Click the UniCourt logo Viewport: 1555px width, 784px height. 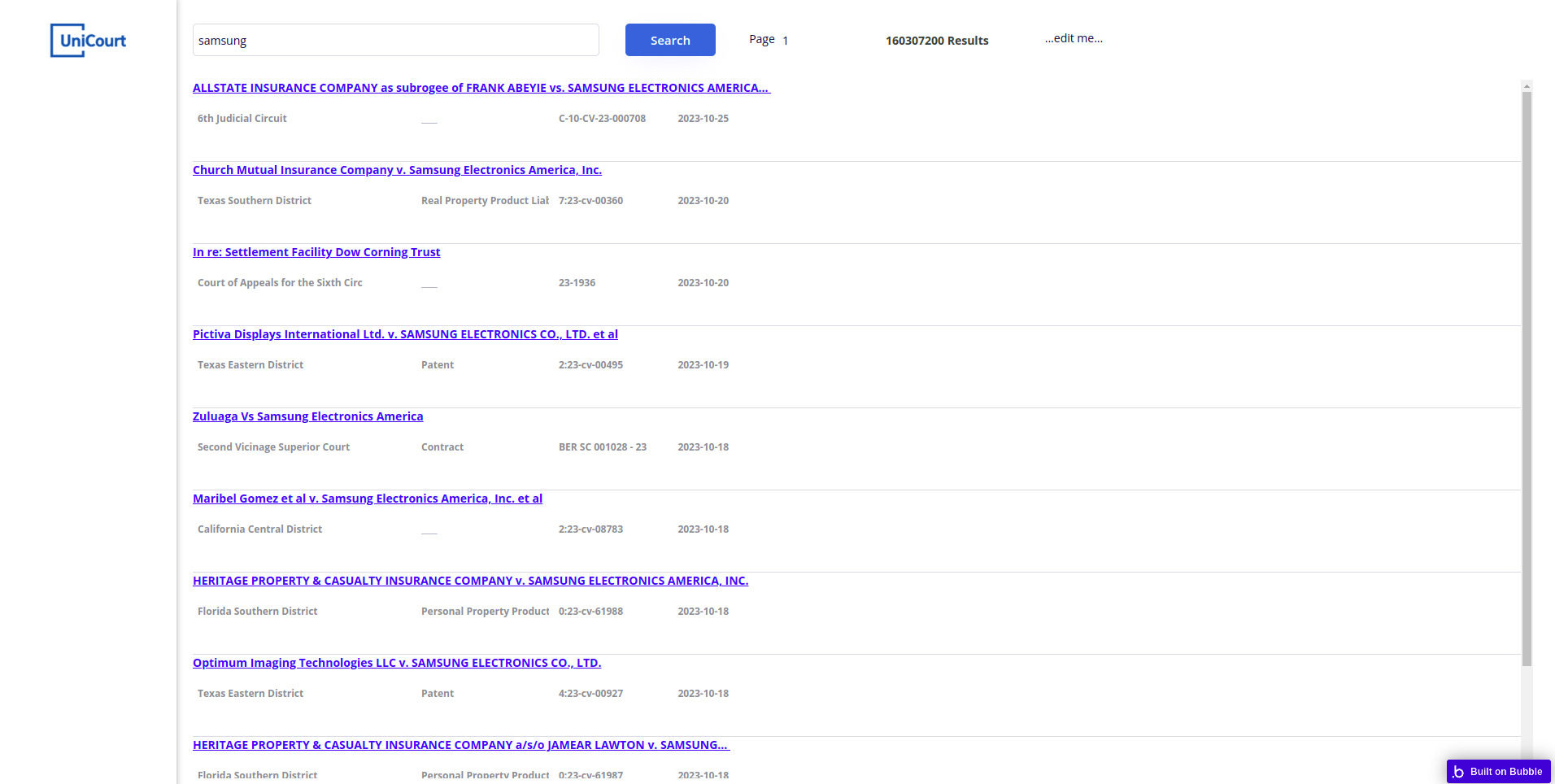point(88,41)
